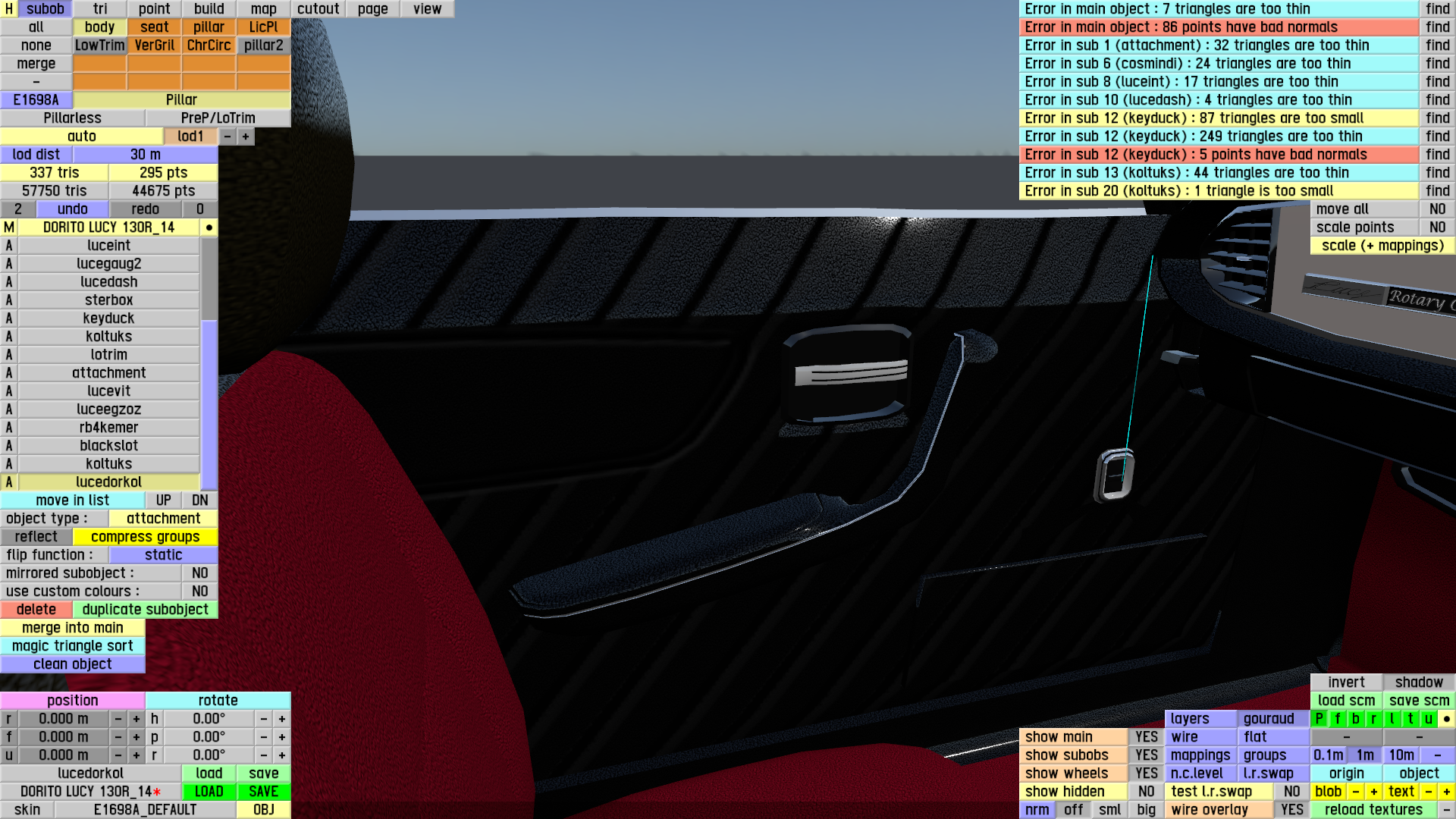Viewport: 1456px width, 819px height.
Task: Click the 'A' marker next to keyduck
Action: click(9, 318)
